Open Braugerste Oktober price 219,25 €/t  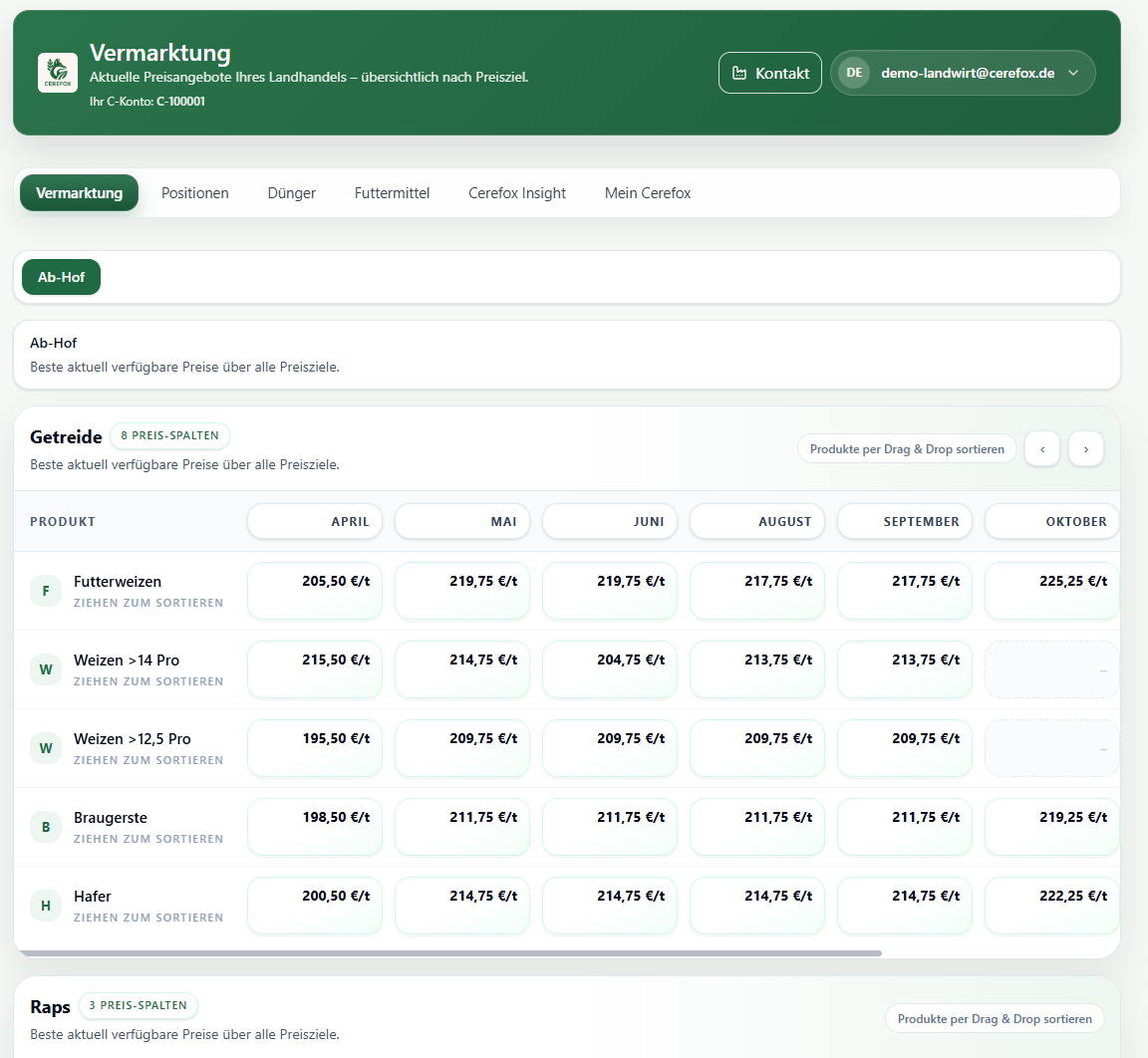point(1052,827)
